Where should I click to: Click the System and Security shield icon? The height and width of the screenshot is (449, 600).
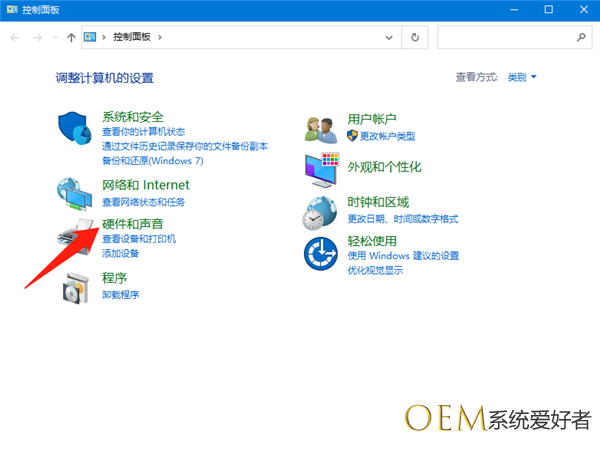(x=75, y=130)
